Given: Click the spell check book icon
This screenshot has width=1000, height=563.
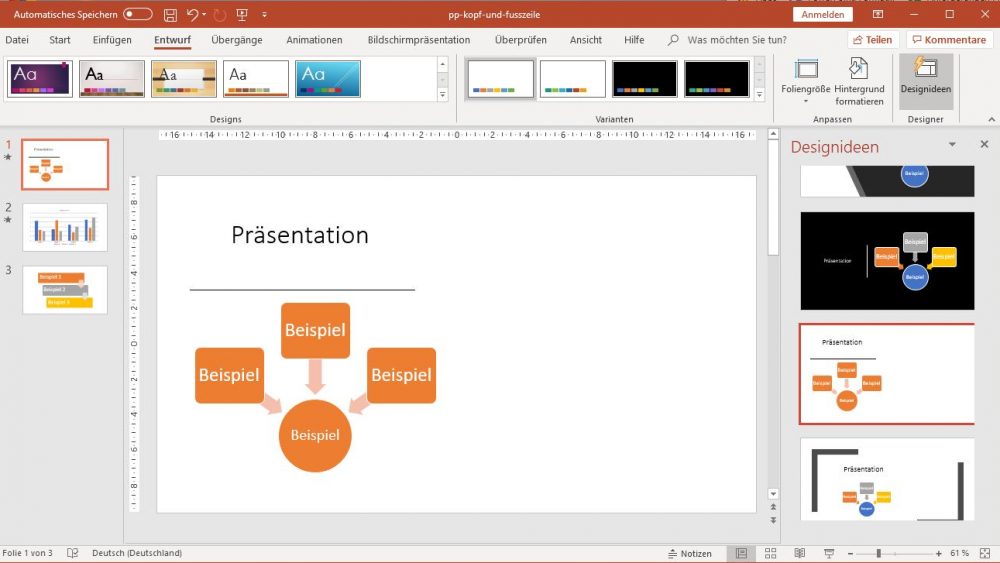Looking at the screenshot, I should point(73,553).
